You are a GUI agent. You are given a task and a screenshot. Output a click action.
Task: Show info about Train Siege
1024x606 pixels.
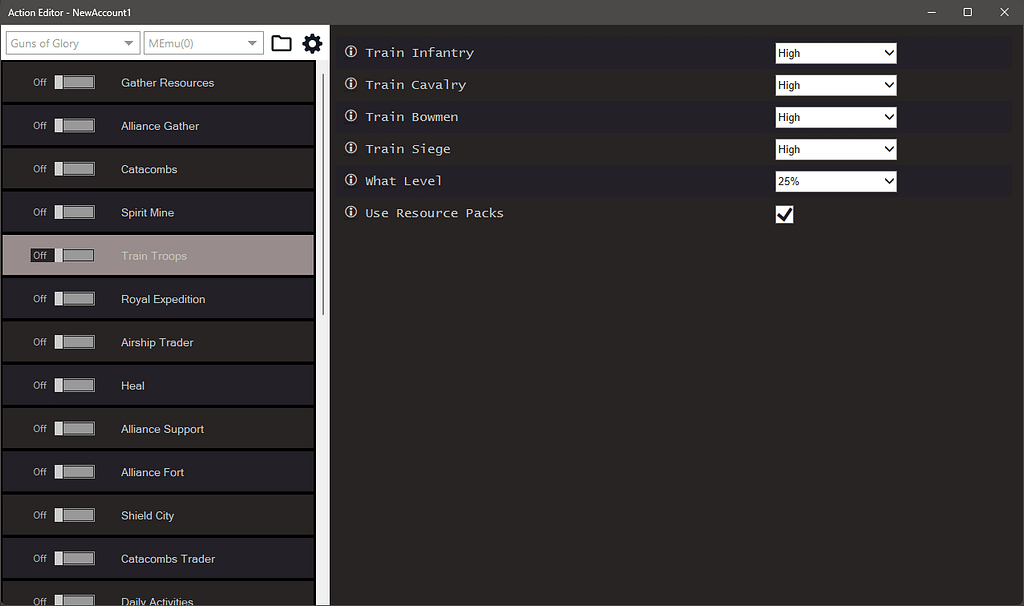pyautogui.click(x=350, y=148)
